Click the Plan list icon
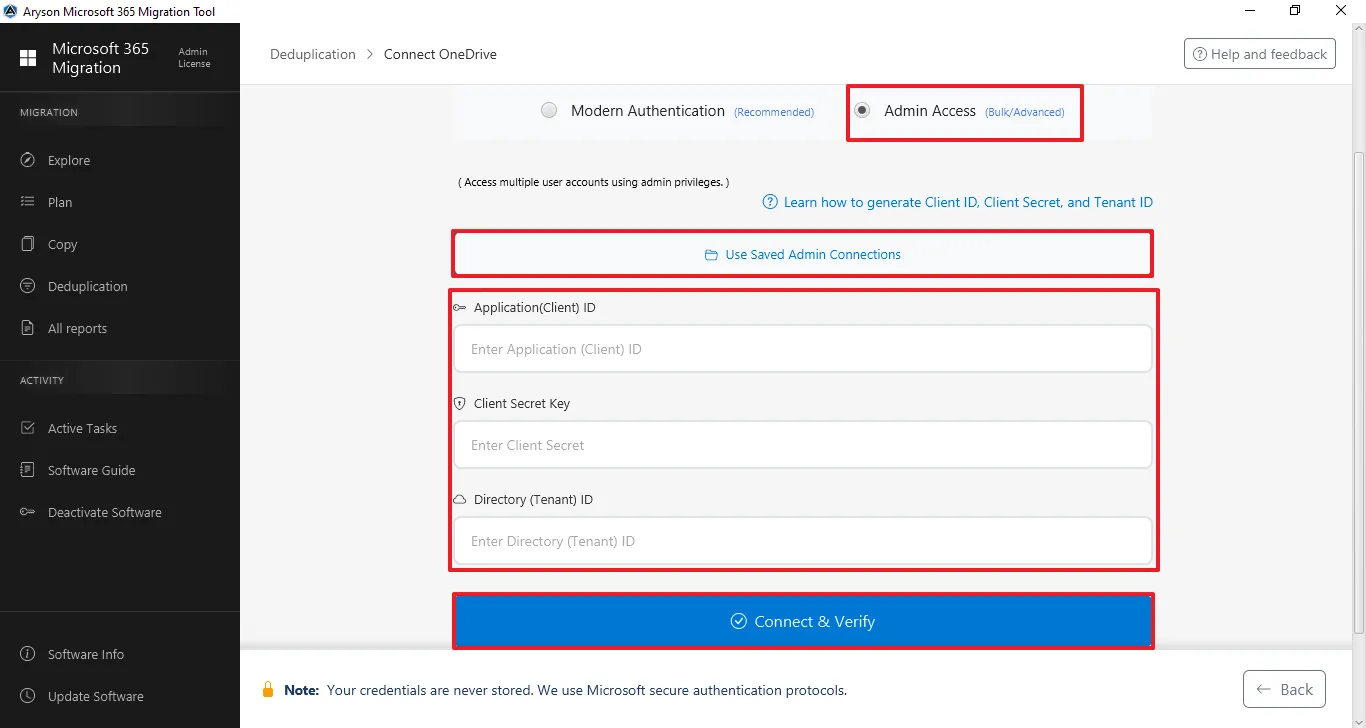The height and width of the screenshot is (728, 1366). tap(28, 202)
